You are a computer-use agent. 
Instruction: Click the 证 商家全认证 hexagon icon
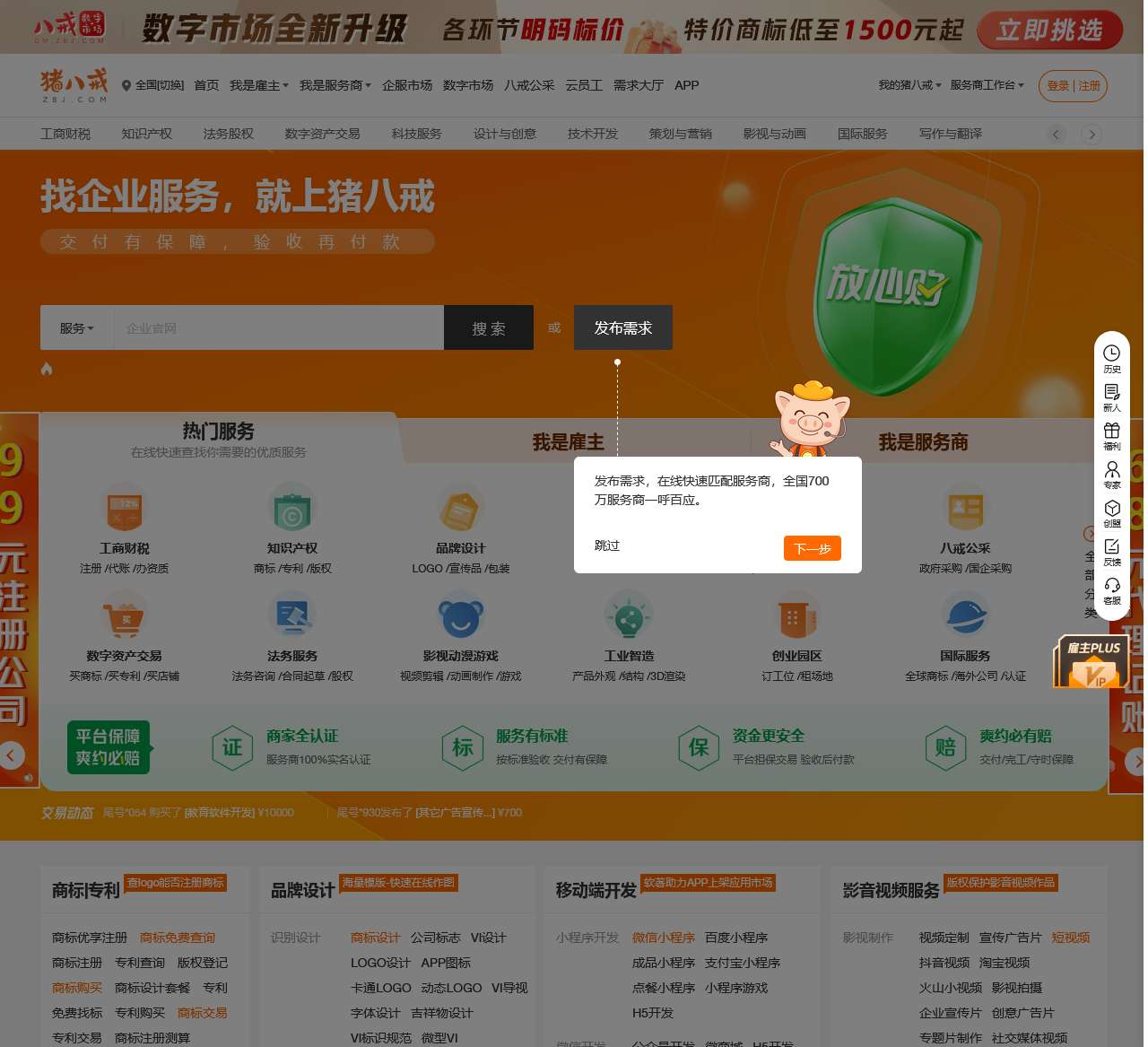pos(232,747)
